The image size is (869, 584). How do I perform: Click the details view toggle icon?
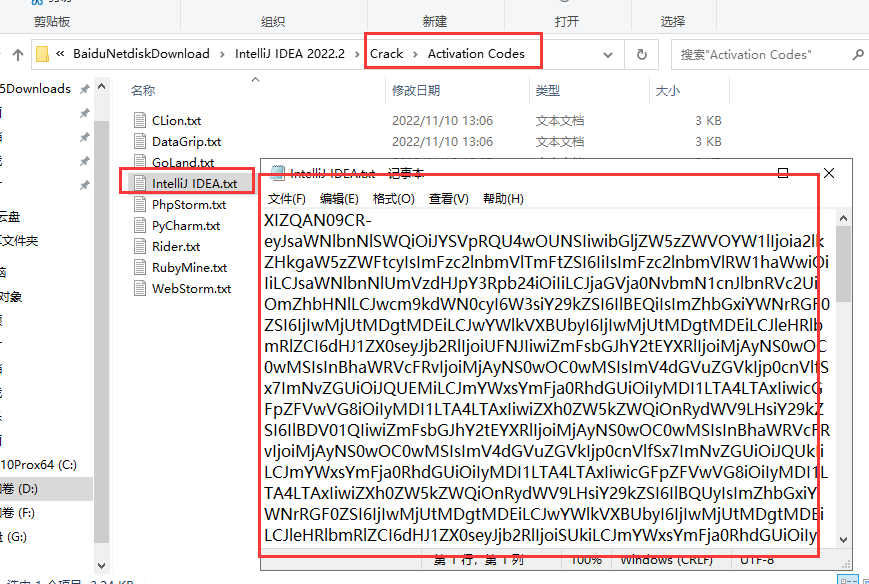(x=847, y=580)
